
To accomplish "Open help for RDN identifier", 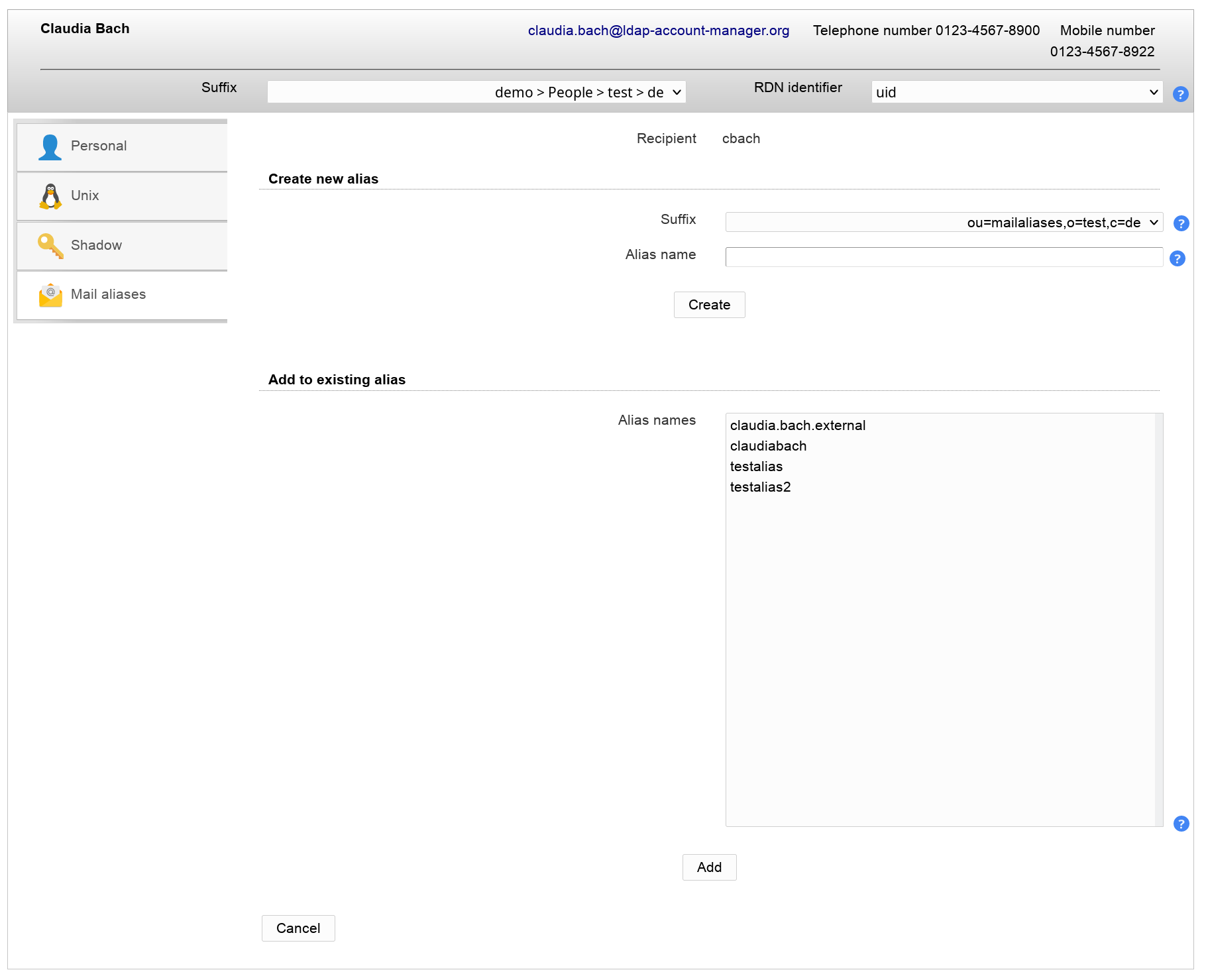I will 1180,94.
